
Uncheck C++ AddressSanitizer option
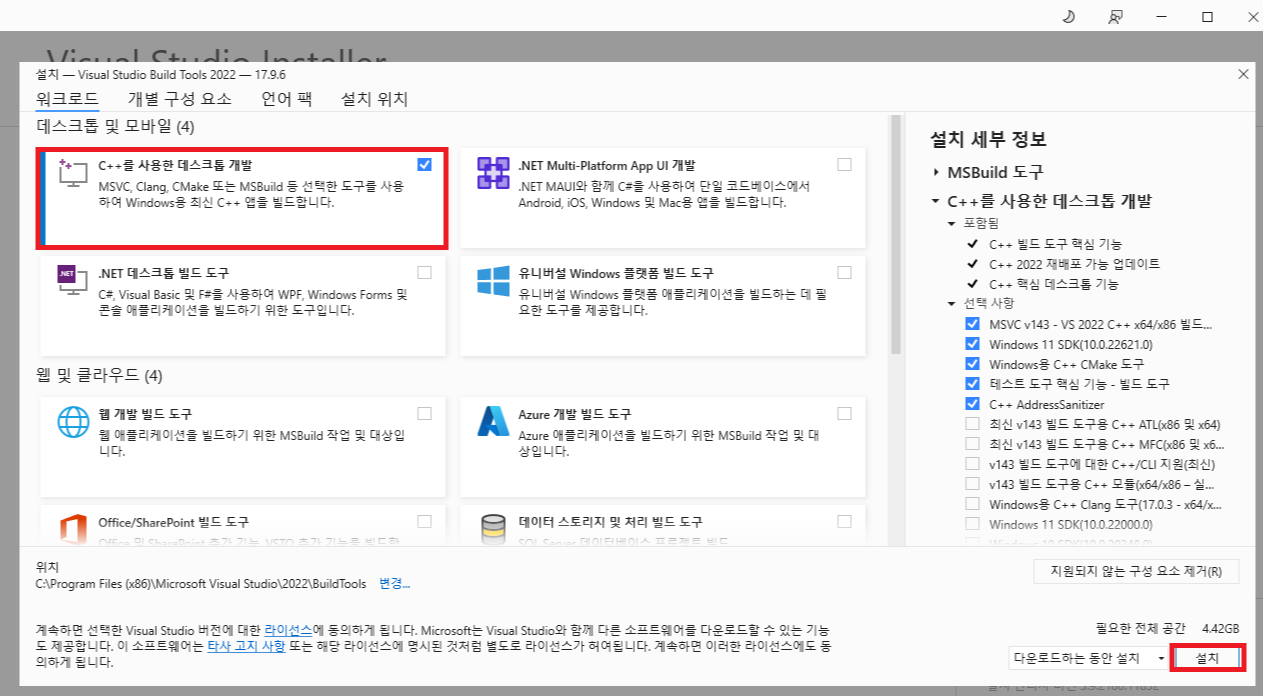click(972, 404)
